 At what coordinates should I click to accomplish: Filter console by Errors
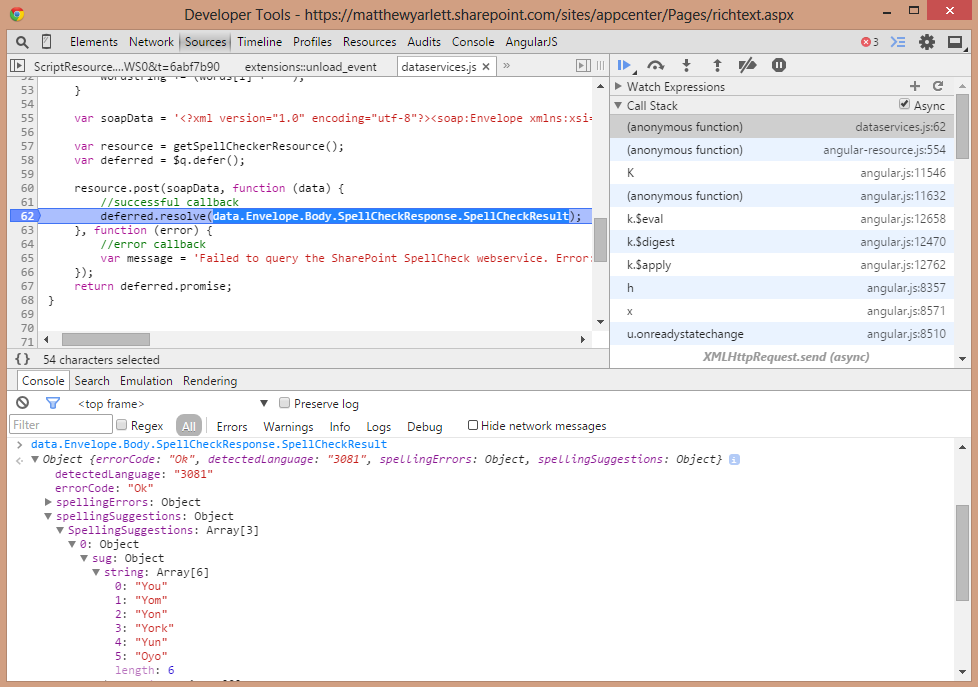(x=232, y=426)
